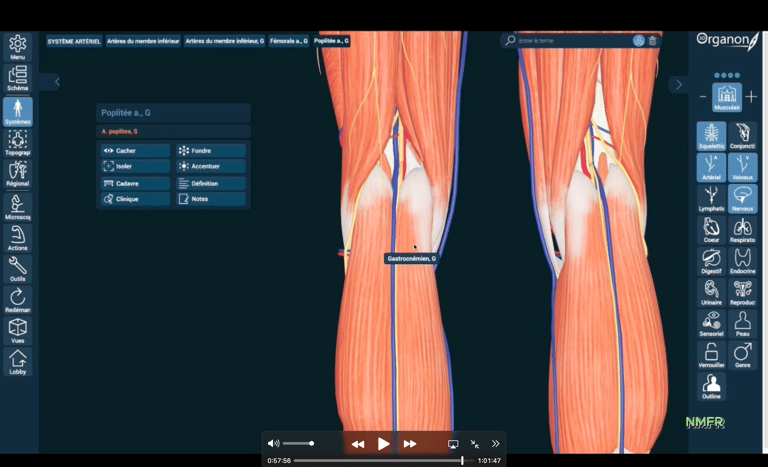Toggle the Artériel system layer

pyautogui.click(x=711, y=168)
